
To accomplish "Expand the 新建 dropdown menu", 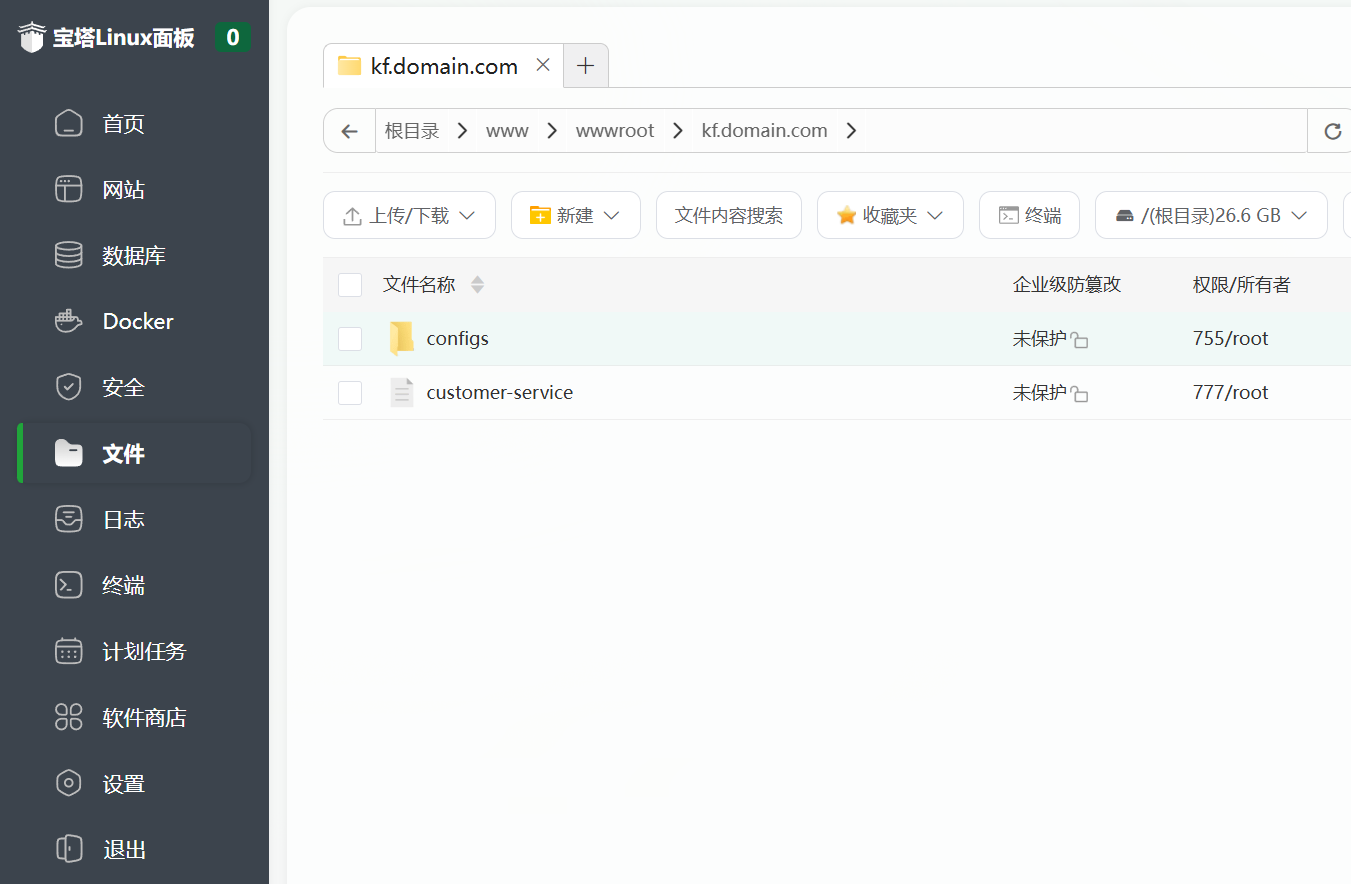I will coord(575,215).
